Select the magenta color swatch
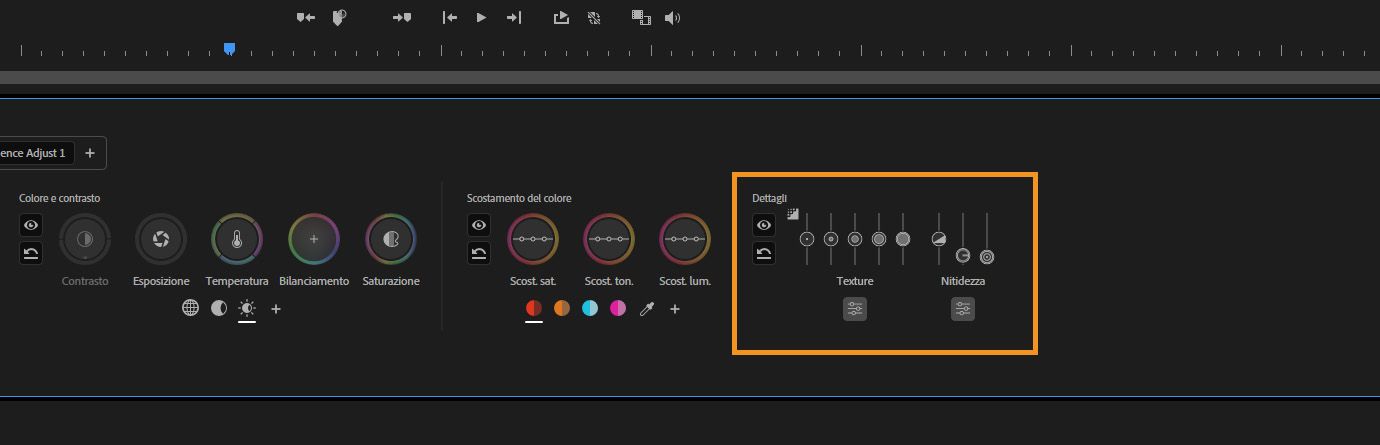Image resolution: width=1380 pixels, height=445 pixels. coord(618,309)
